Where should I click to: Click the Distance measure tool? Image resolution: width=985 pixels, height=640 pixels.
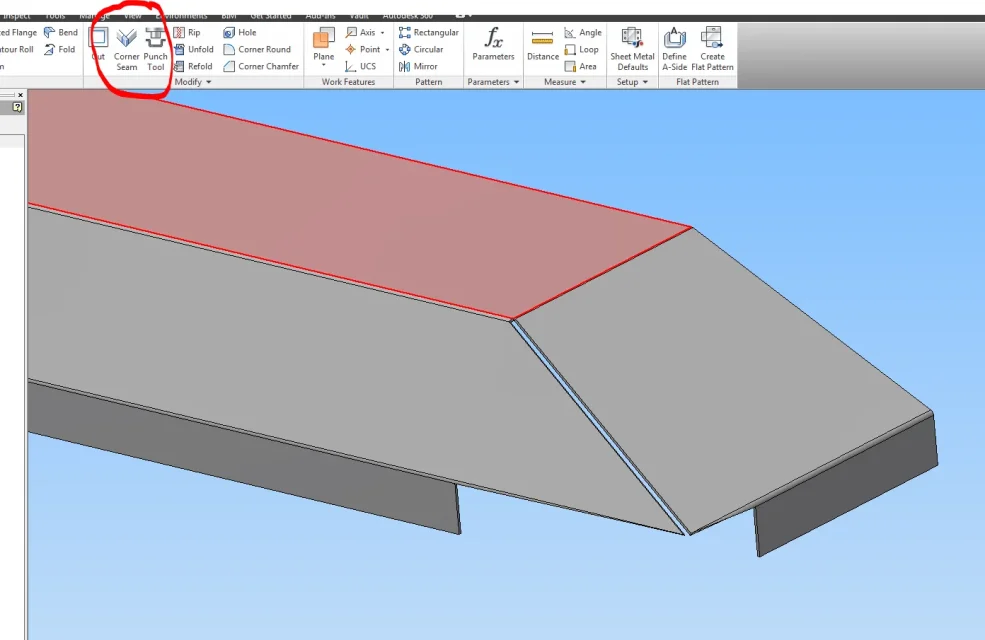click(543, 44)
